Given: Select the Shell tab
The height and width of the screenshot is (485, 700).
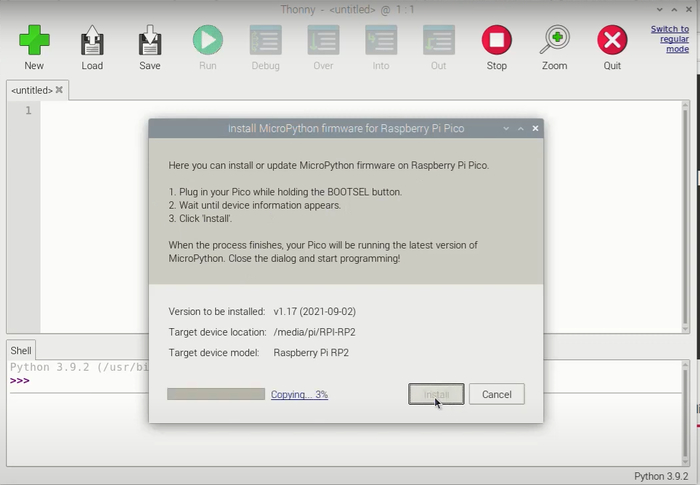Looking at the screenshot, I should [21, 351].
